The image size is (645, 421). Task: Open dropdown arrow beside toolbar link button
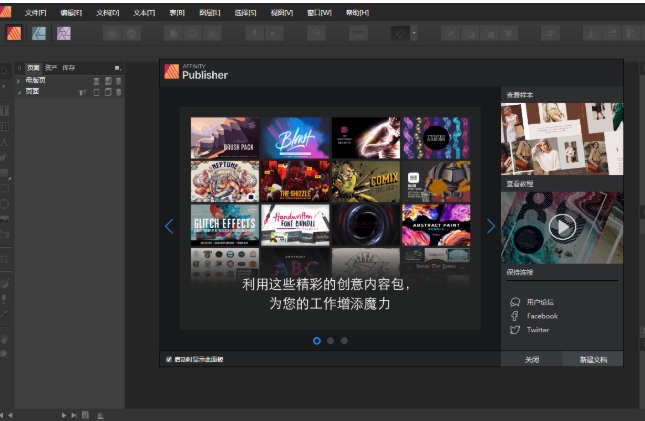point(414,33)
